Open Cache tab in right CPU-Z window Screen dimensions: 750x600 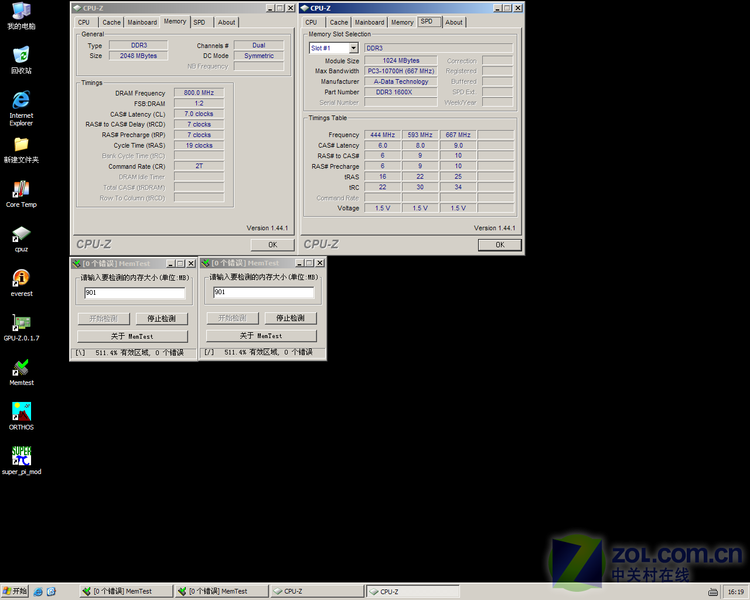339,22
